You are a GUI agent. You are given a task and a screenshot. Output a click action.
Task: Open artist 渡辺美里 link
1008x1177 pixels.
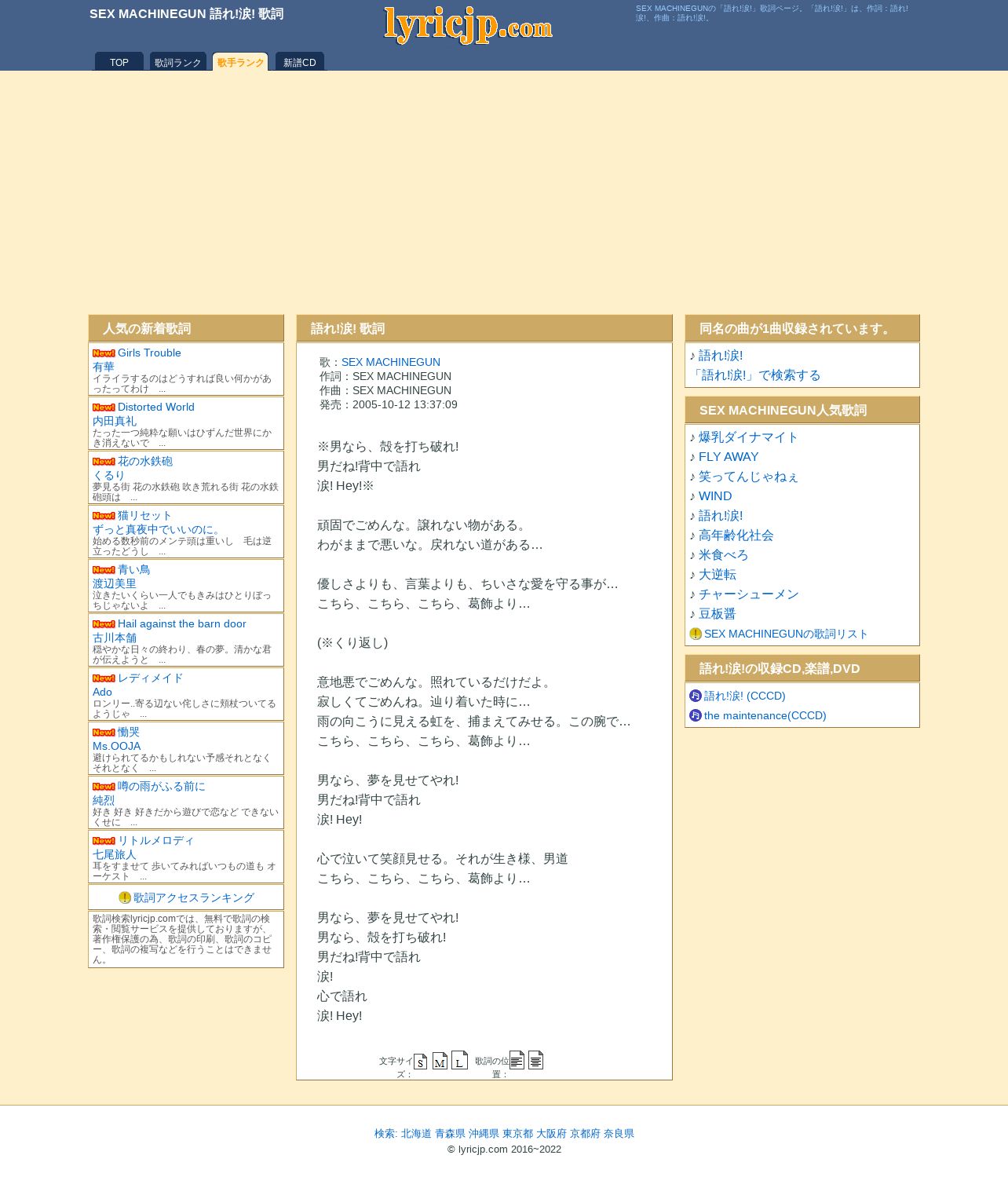click(115, 583)
